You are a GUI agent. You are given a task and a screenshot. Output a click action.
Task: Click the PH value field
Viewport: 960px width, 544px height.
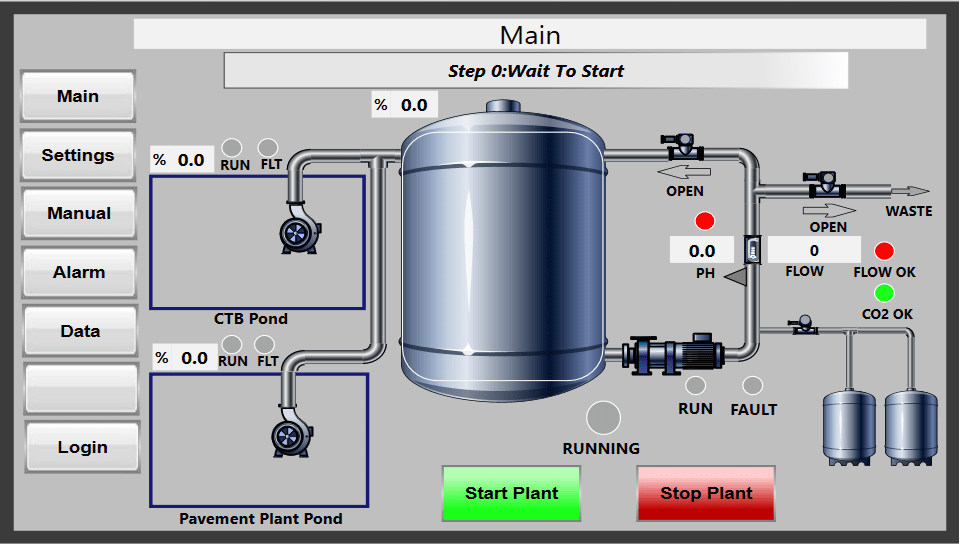[702, 251]
